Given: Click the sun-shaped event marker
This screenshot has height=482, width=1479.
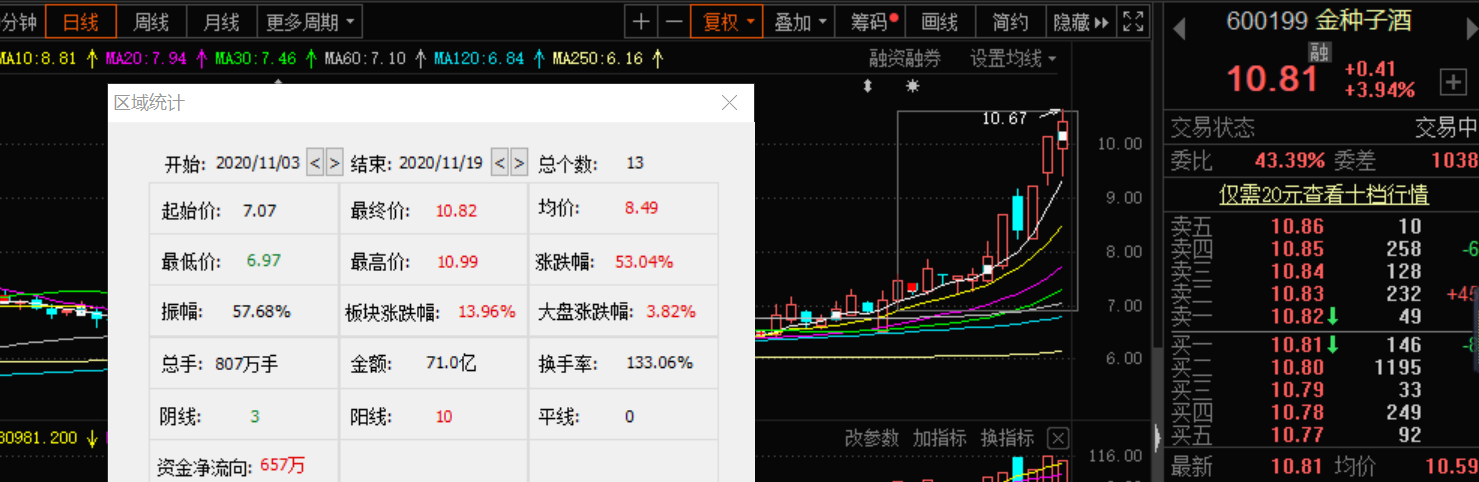Looking at the screenshot, I should tap(912, 87).
